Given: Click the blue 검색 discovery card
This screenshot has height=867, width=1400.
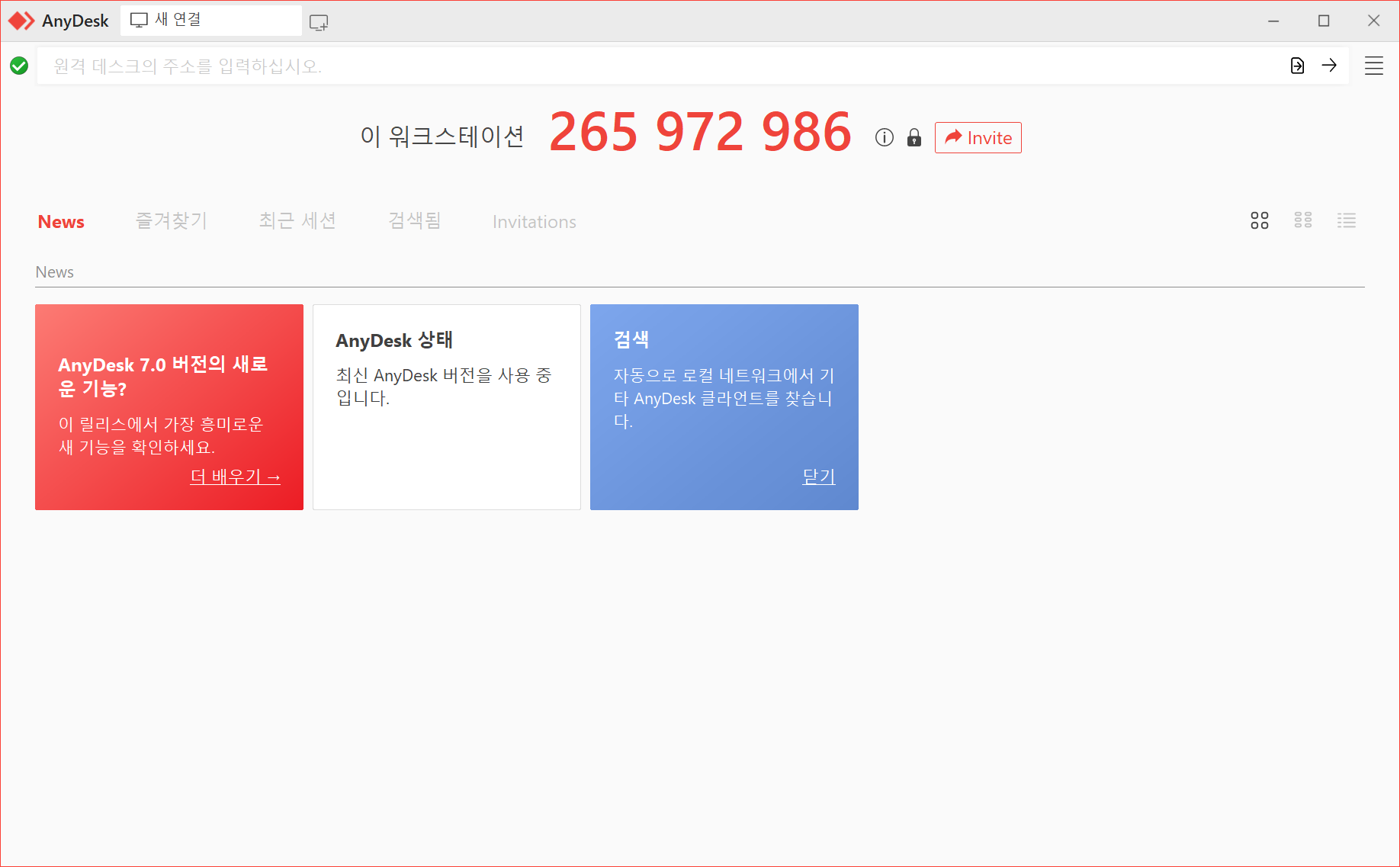Looking at the screenshot, I should (724, 407).
